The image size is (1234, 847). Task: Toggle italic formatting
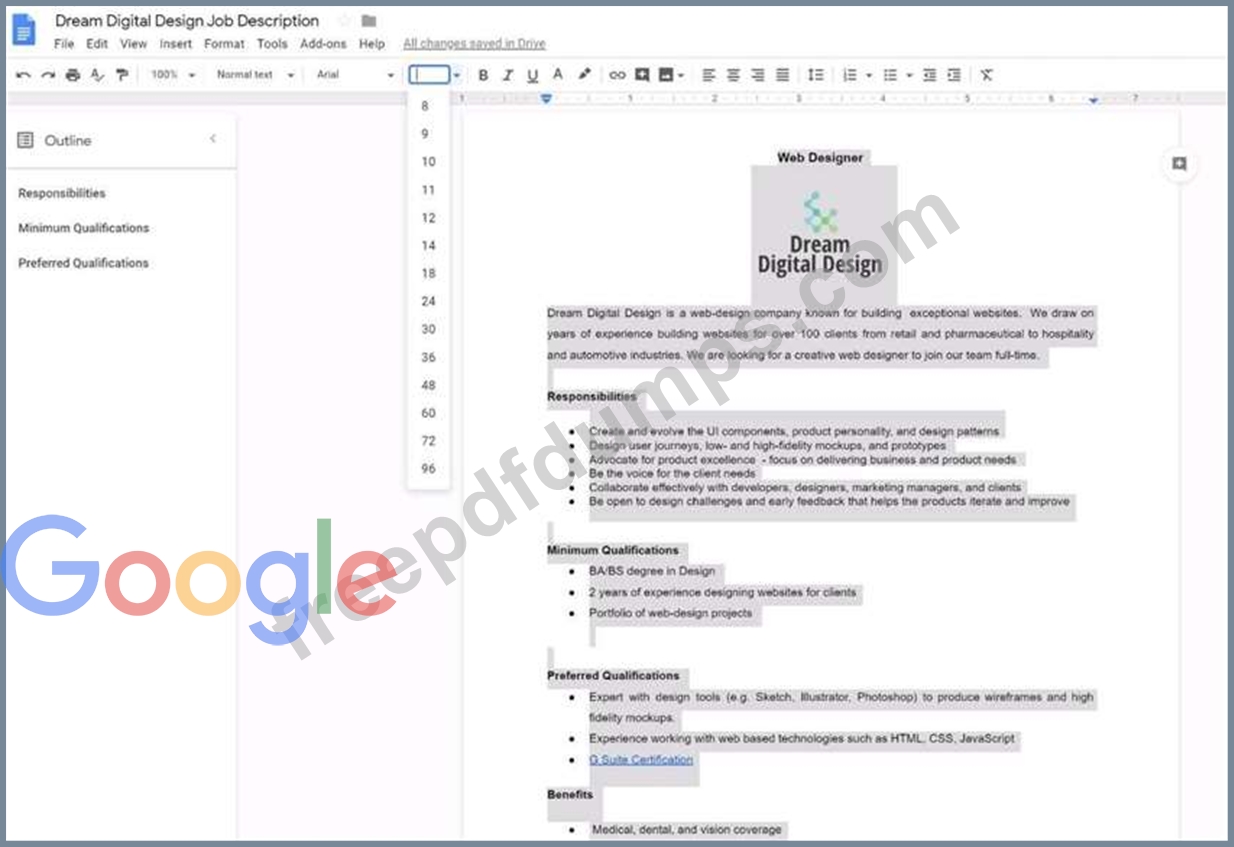pyautogui.click(x=508, y=75)
